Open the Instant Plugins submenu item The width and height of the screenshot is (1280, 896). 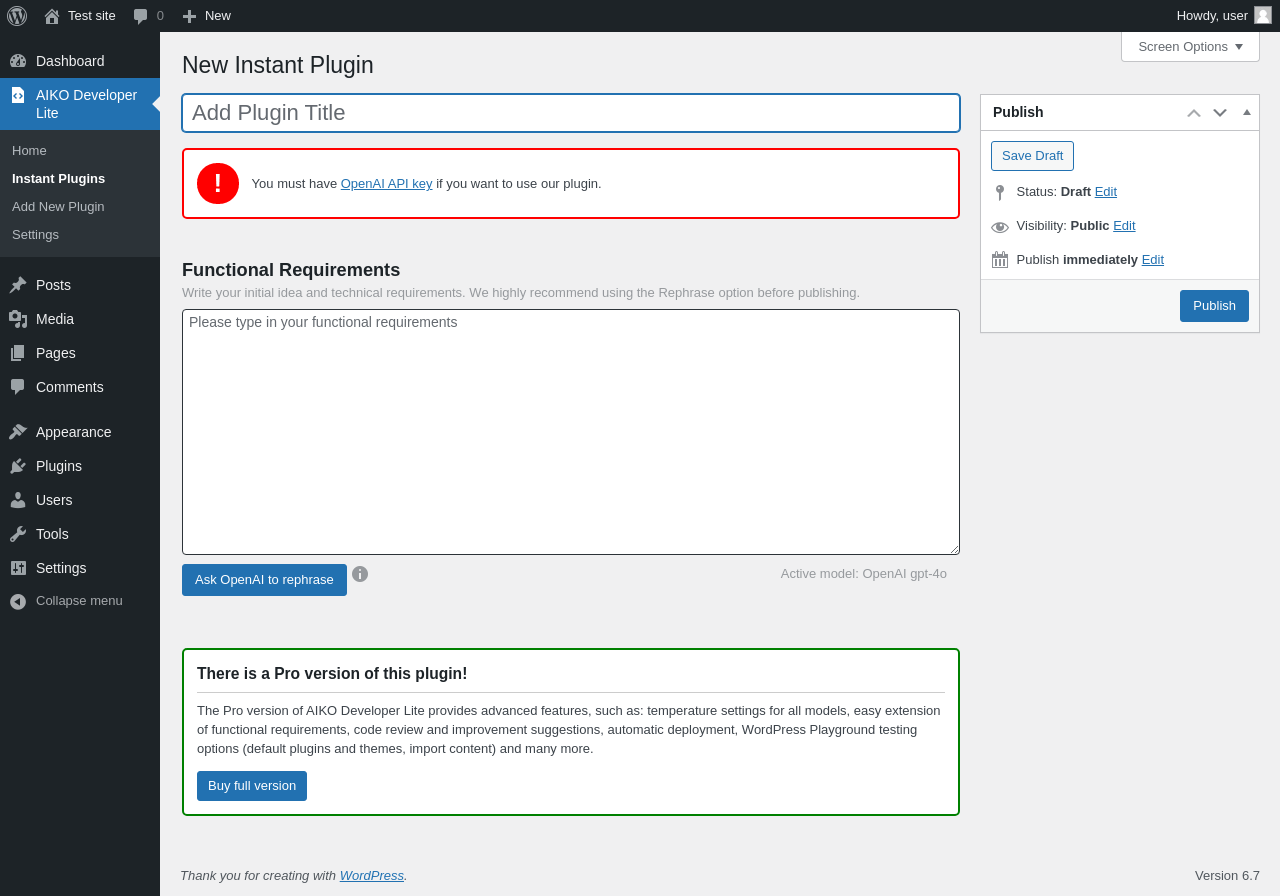(58, 179)
